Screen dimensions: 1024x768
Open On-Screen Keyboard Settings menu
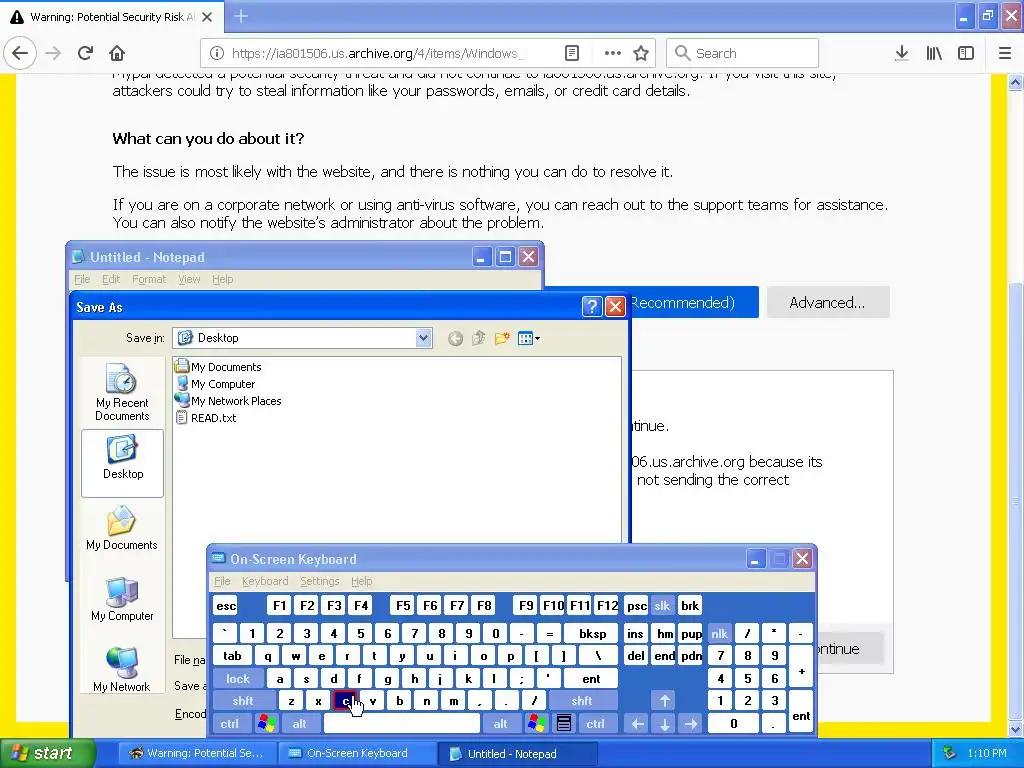(319, 581)
